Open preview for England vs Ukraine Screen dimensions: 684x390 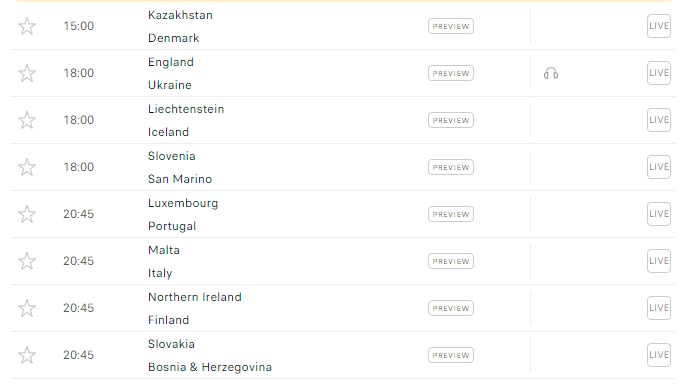coord(451,73)
